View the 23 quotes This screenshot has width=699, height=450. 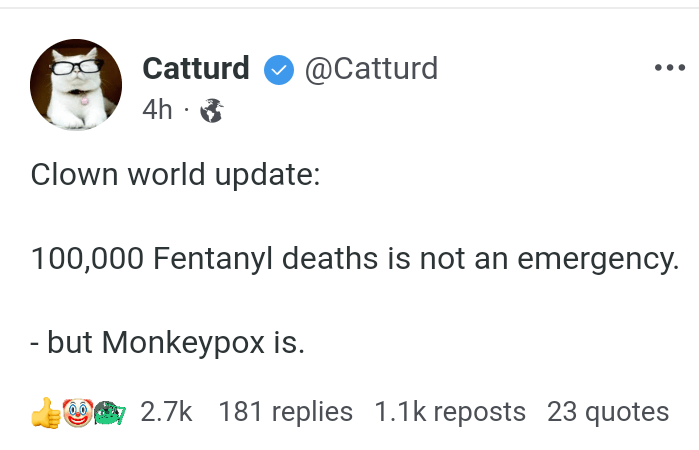608,411
